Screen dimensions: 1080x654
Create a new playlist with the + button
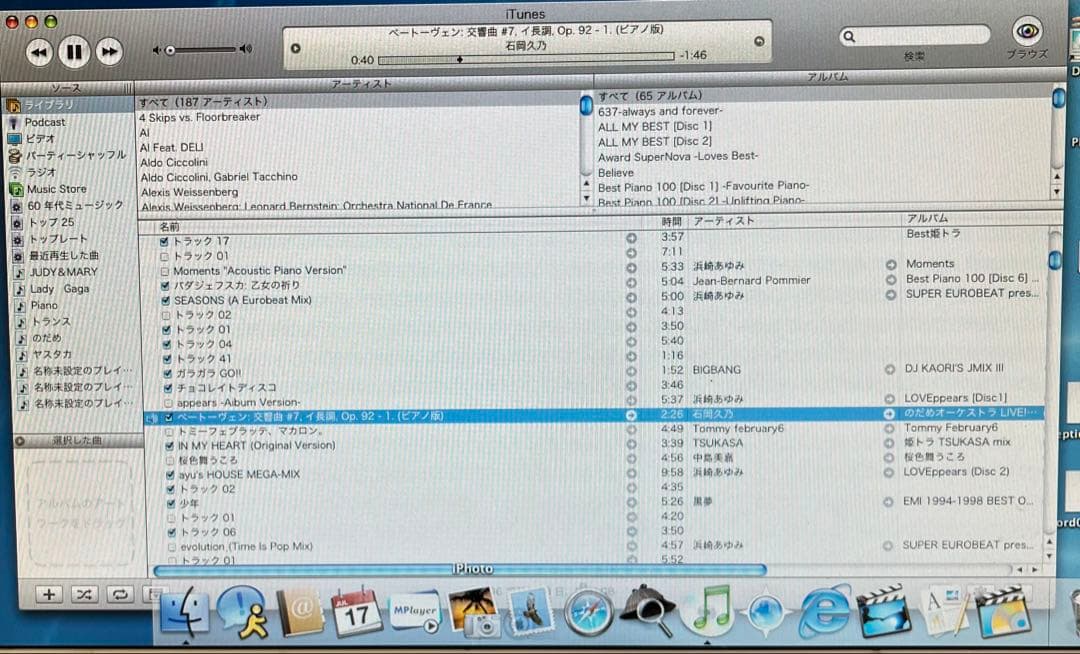[x=48, y=595]
